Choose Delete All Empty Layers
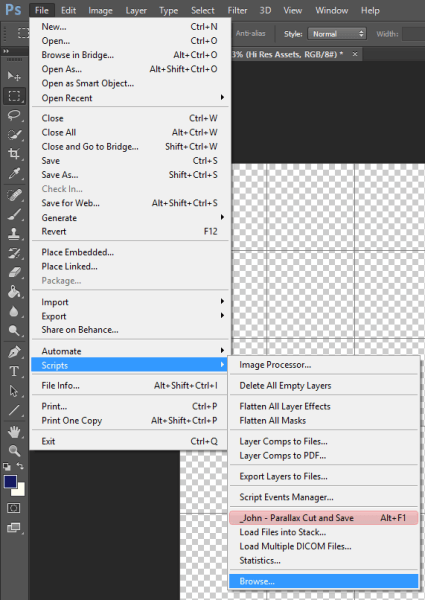 coord(324,385)
